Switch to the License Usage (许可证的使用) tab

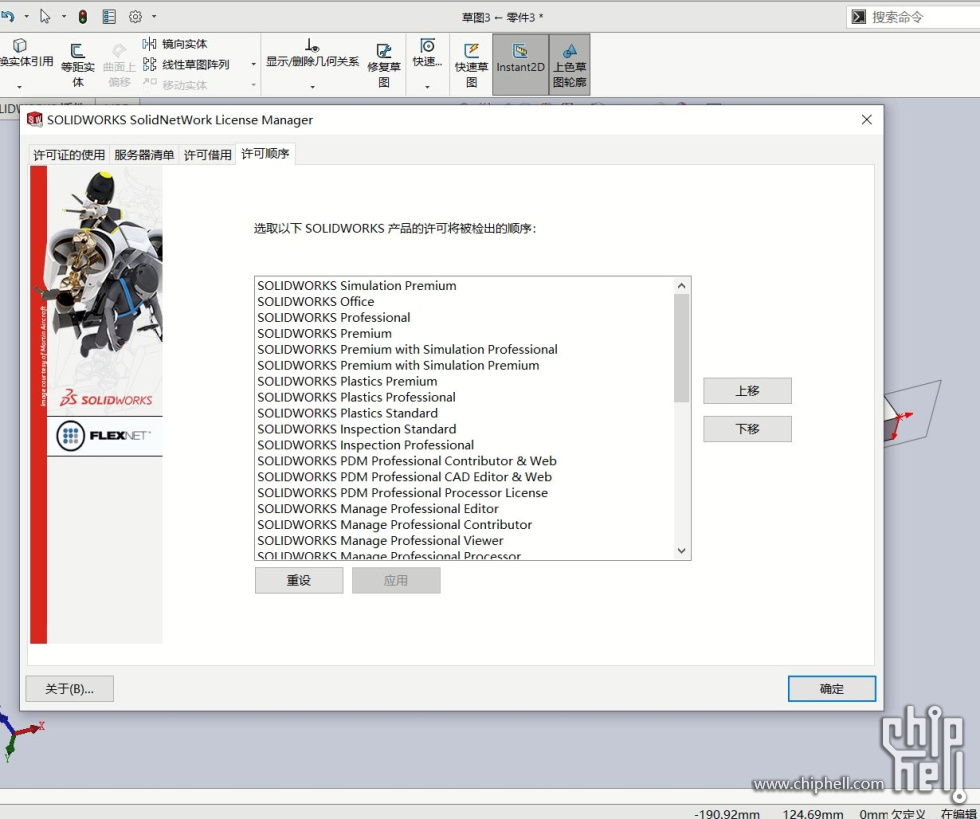(x=69, y=154)
